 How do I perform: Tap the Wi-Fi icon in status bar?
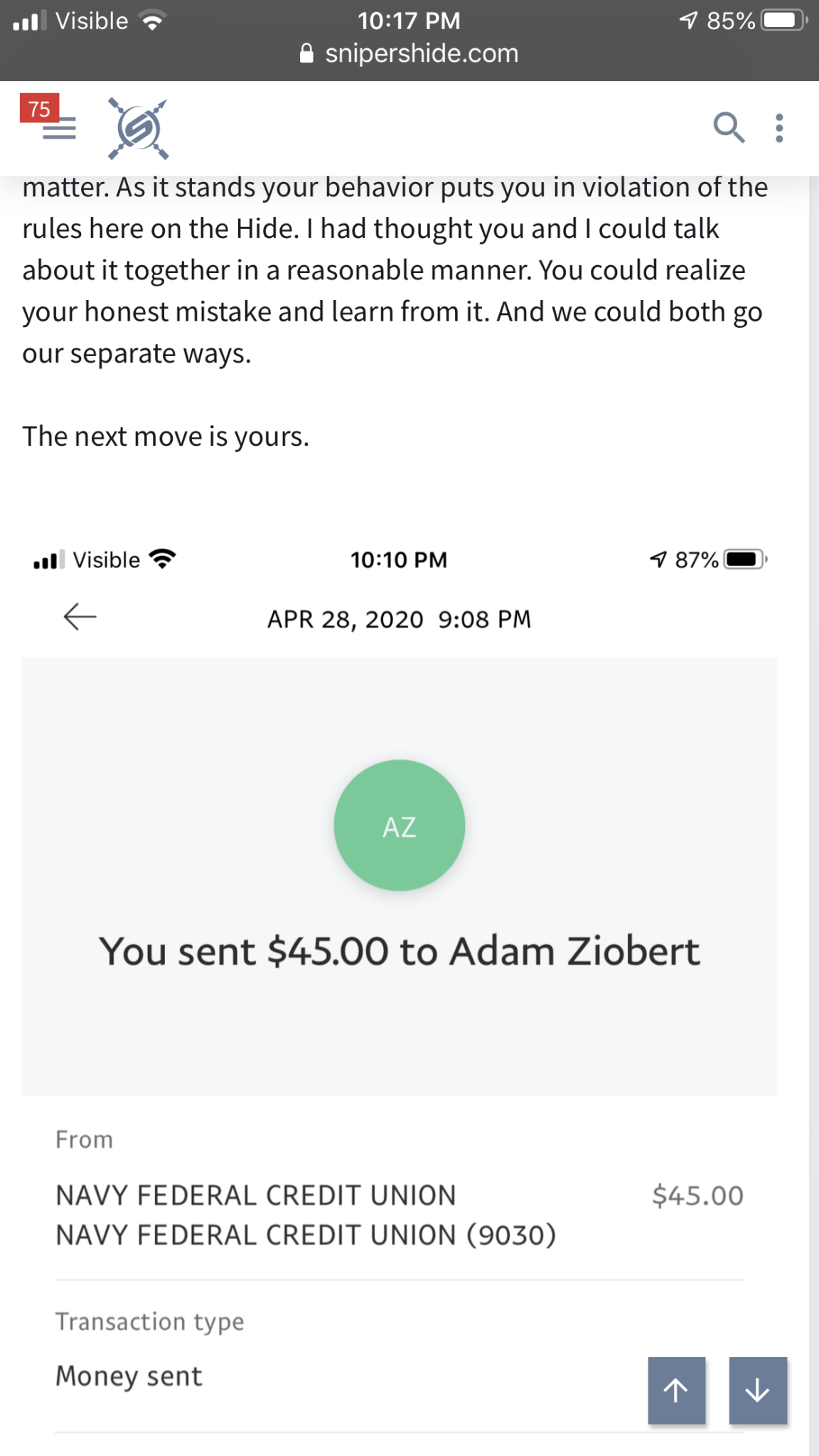click(152, 21)
